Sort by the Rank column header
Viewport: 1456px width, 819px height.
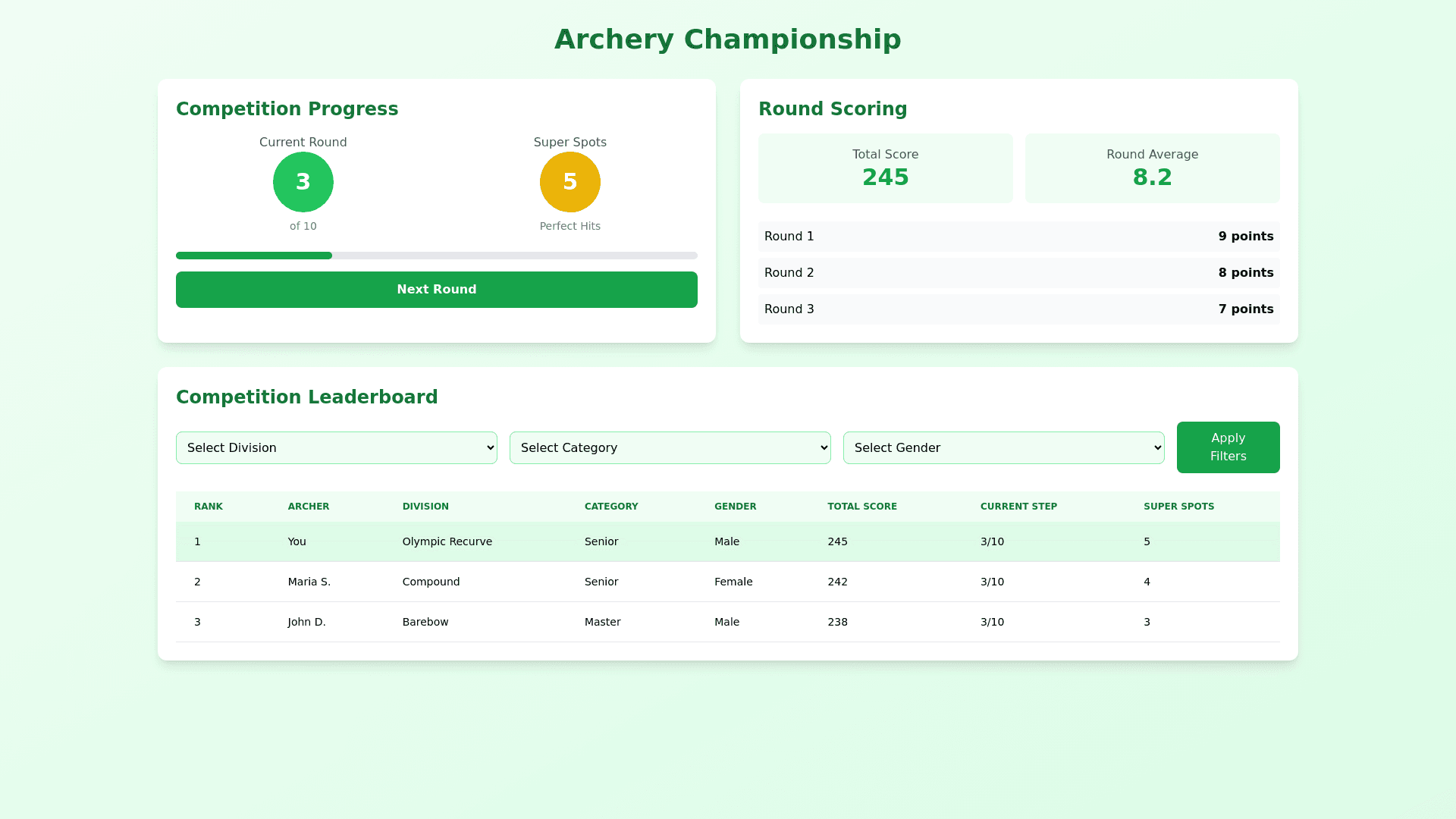[x=209, y=507]
